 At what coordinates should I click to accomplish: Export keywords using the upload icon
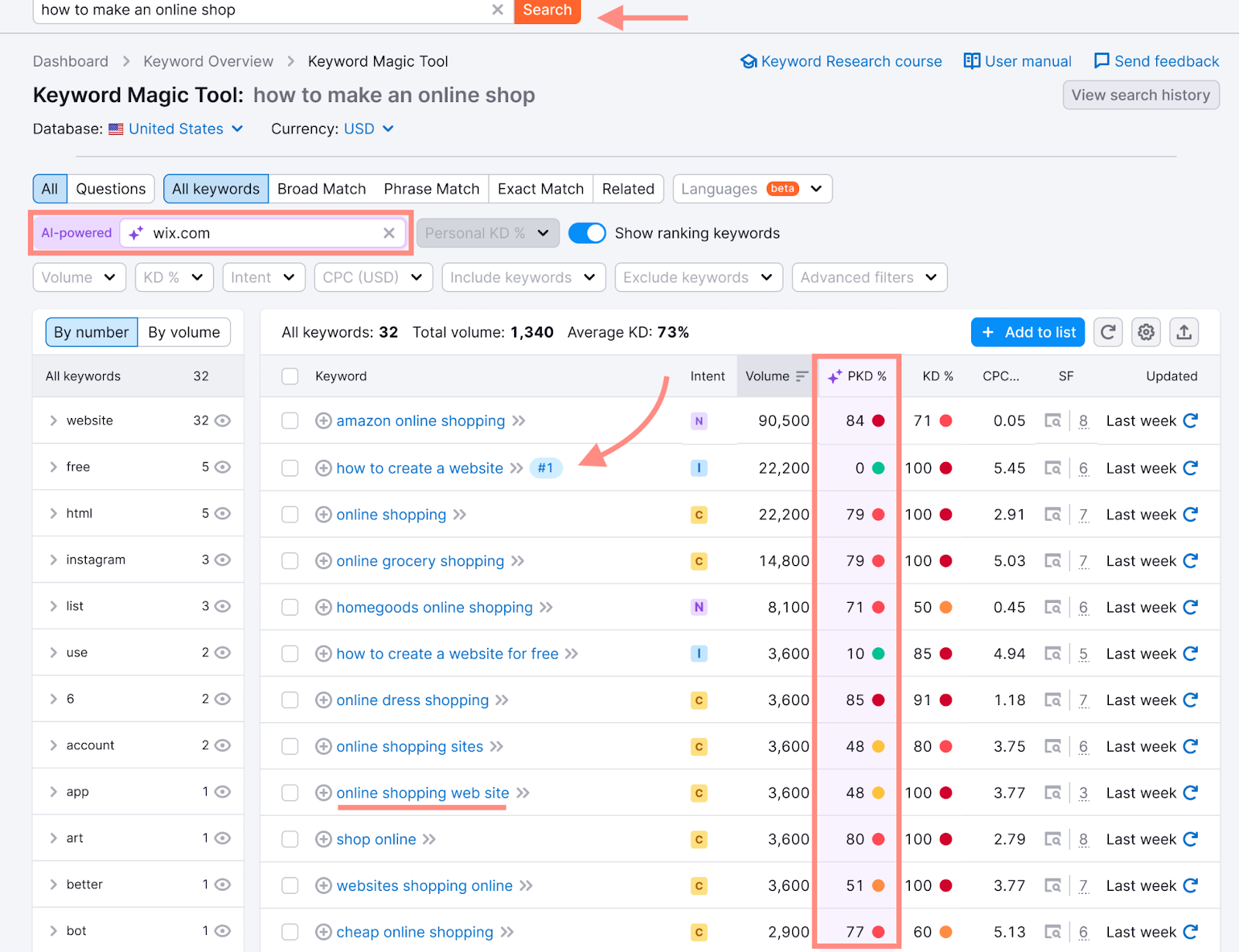click(x=1184, y=332)
